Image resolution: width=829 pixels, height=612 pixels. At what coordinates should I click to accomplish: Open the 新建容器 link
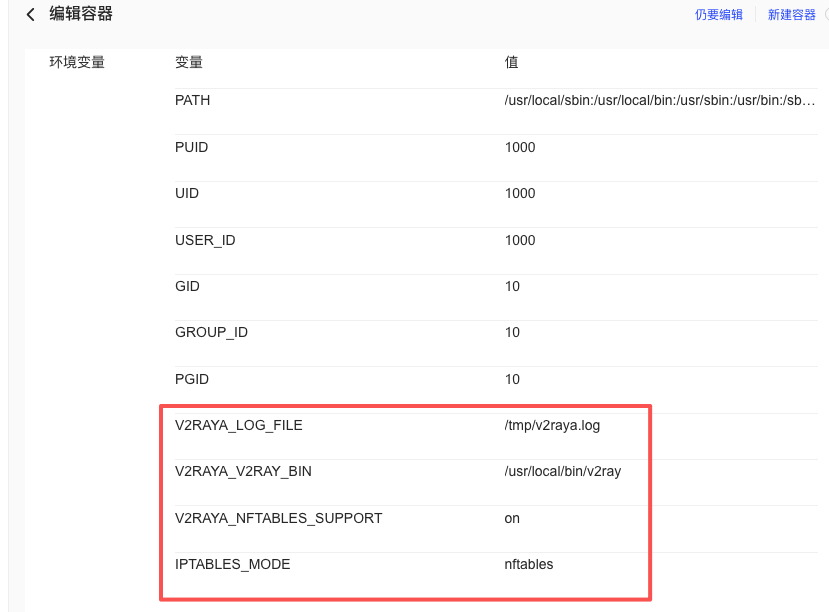pos(792,15)
